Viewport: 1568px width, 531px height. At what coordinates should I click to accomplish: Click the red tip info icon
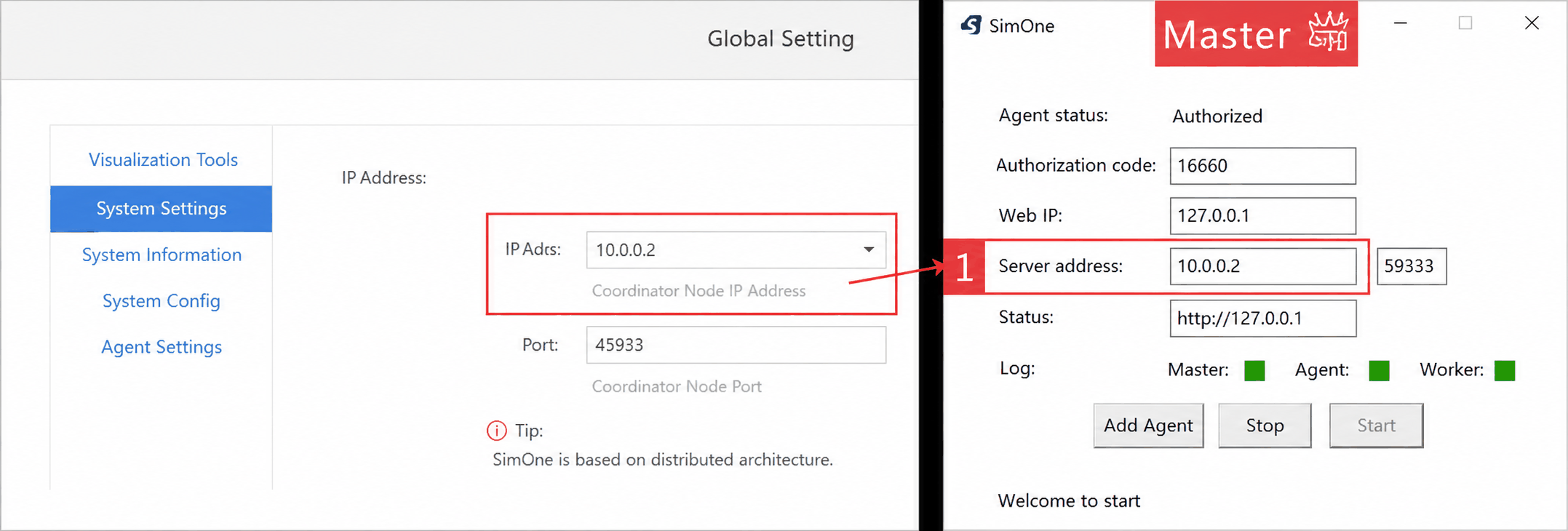496,431
